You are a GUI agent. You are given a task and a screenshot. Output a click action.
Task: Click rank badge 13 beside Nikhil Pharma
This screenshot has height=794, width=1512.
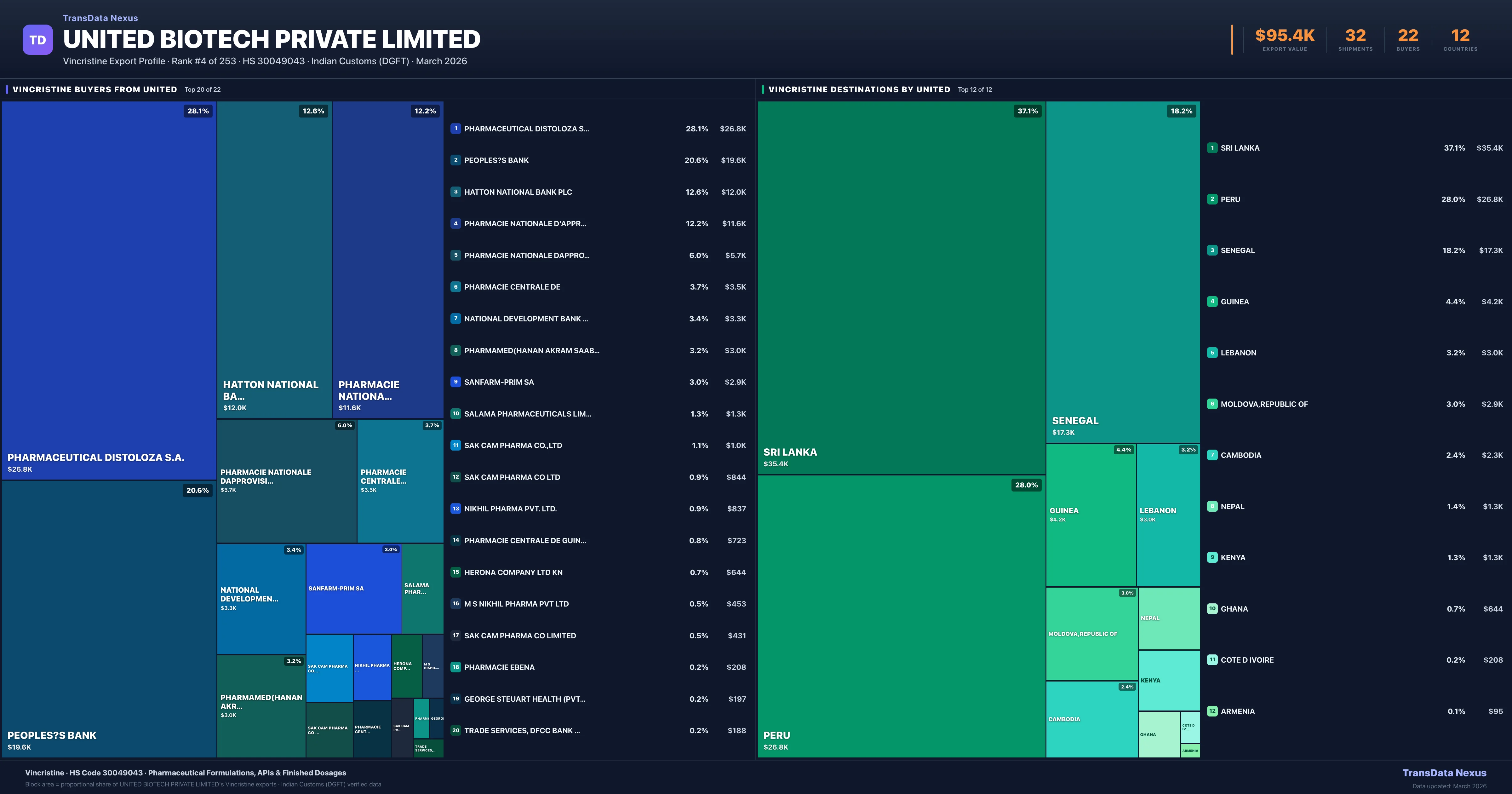(455, 509)
